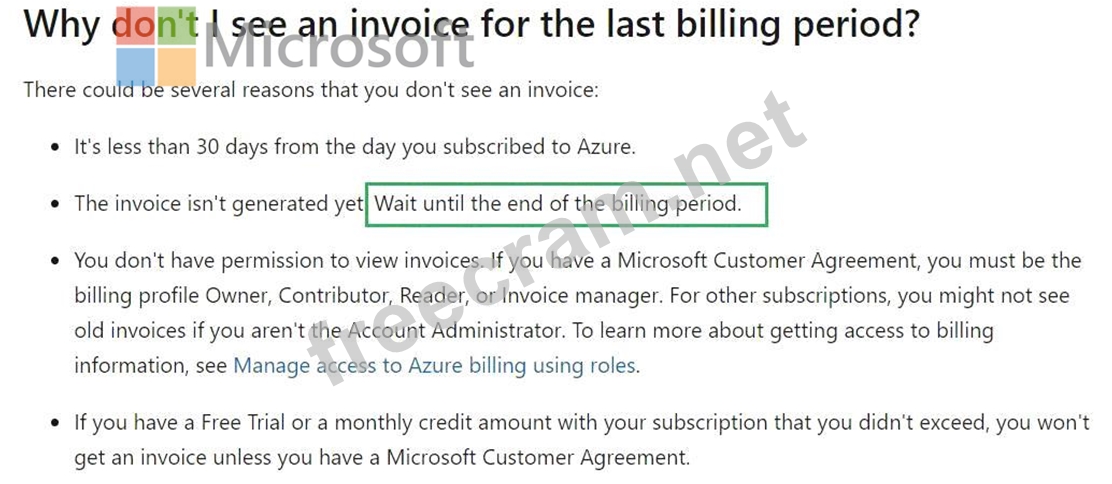
Task: Click the green highlighted billing period box
Action: click(x=567, y=204)
